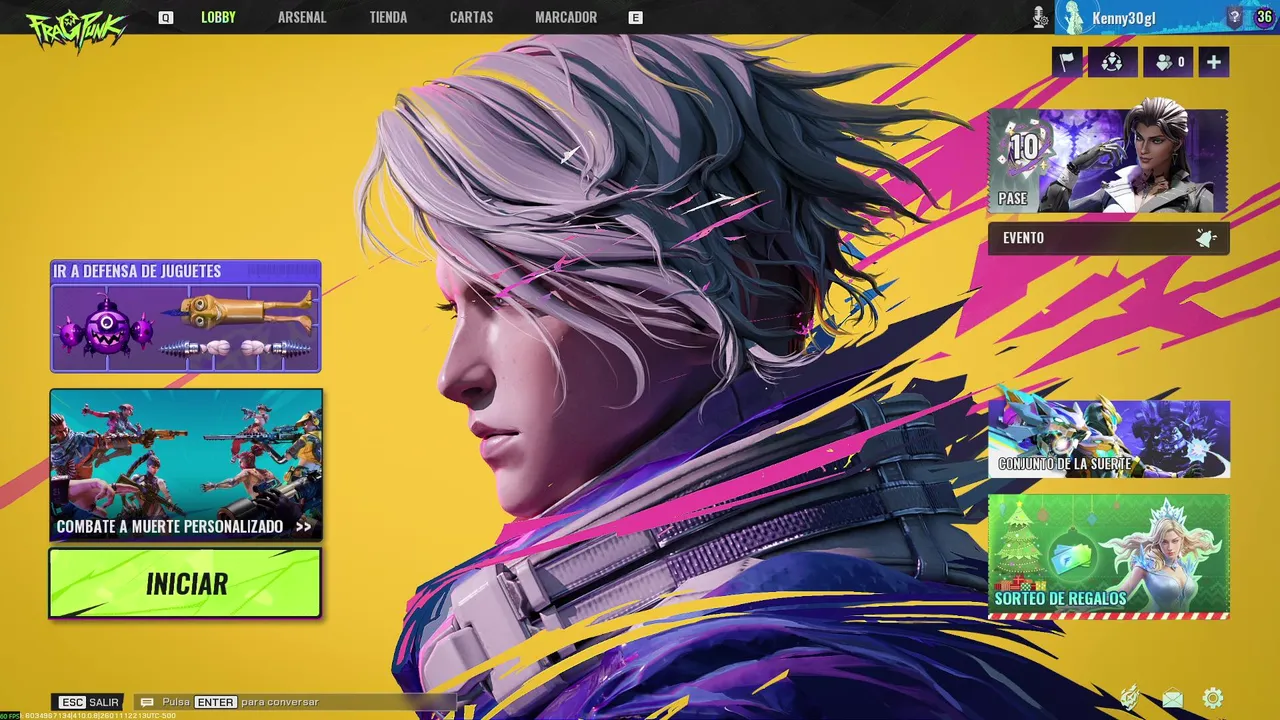Open Conjunto de la Suerte banner

tap(1109, 439)
